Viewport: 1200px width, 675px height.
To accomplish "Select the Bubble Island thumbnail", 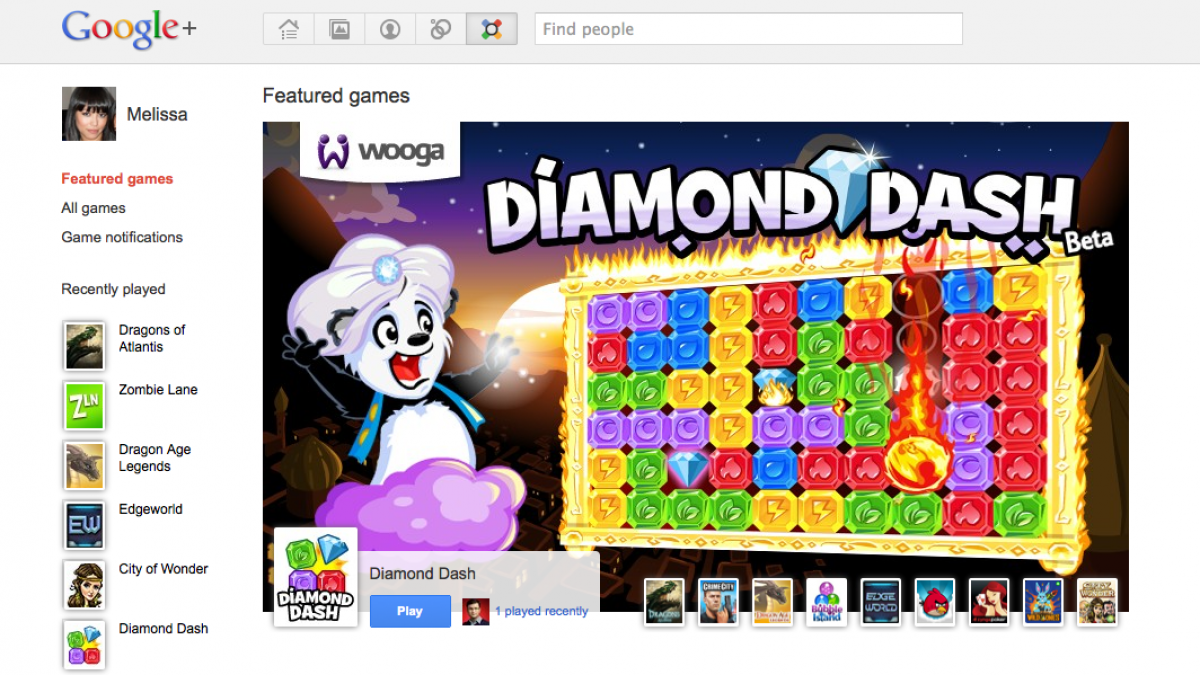I will click(827, 602).
